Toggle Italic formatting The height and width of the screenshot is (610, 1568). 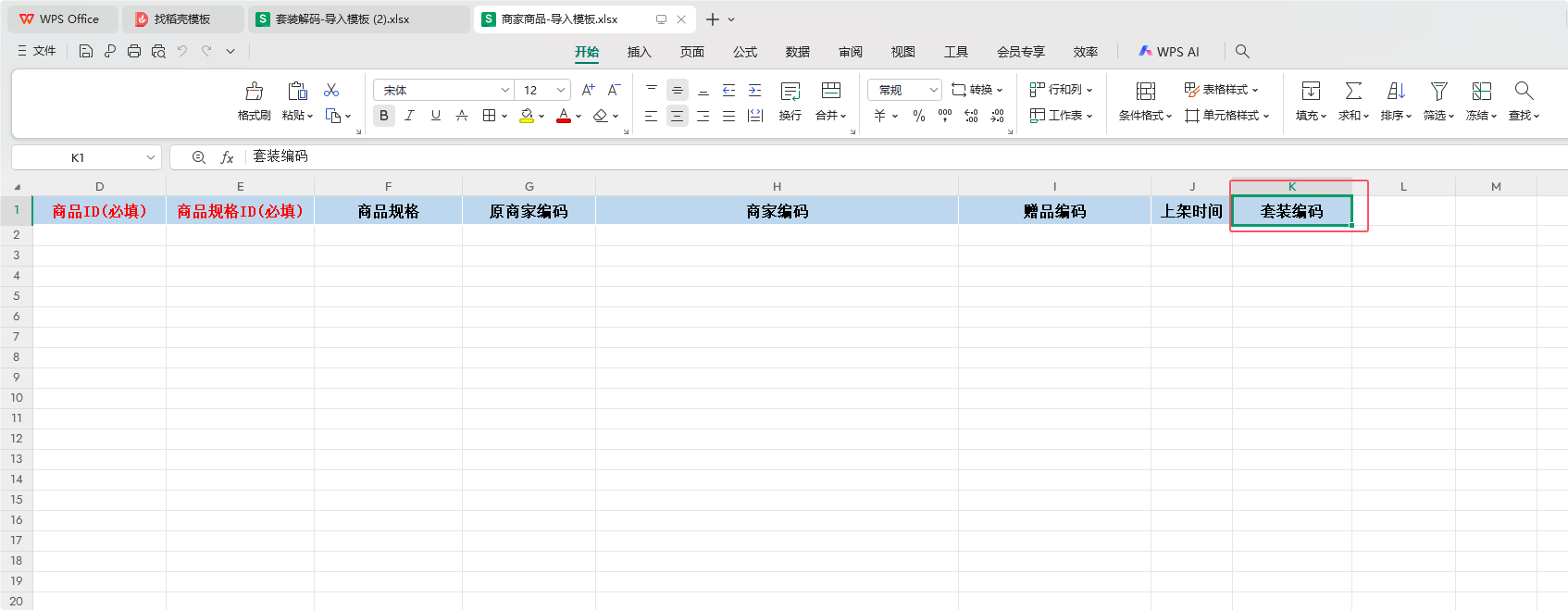(x=409, y=116)
